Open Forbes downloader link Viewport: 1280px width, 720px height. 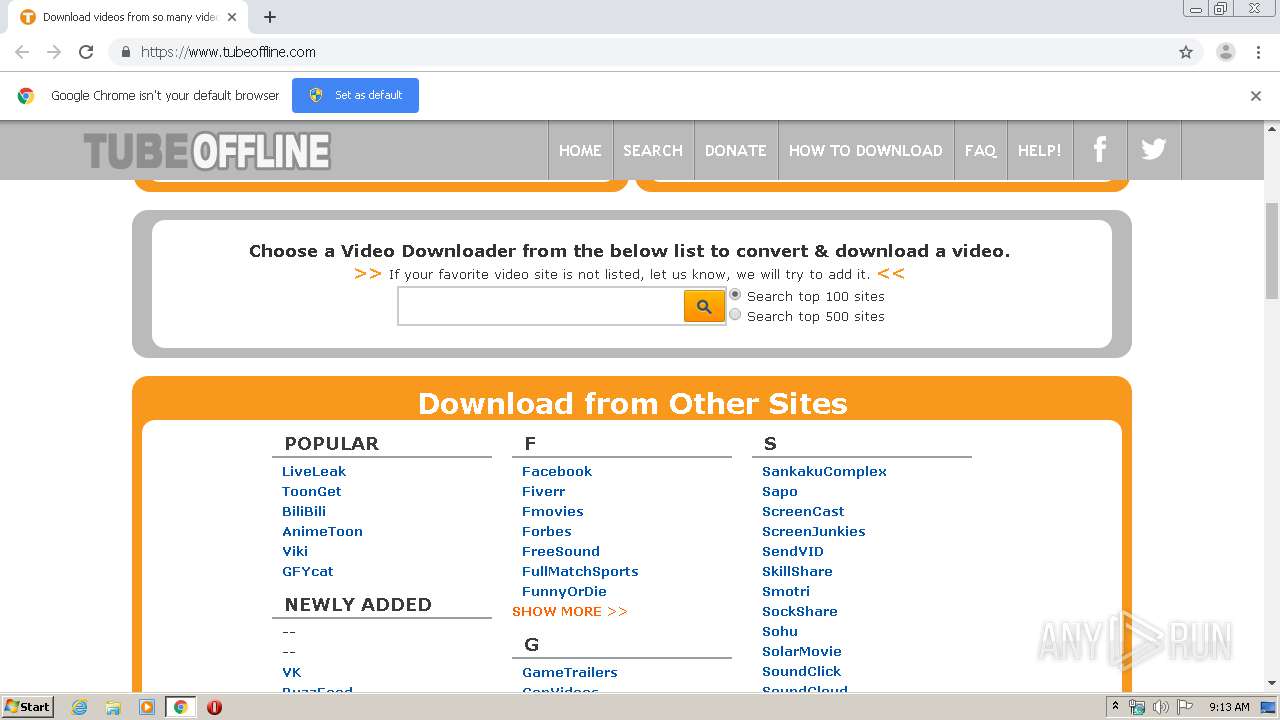(547, 531)
